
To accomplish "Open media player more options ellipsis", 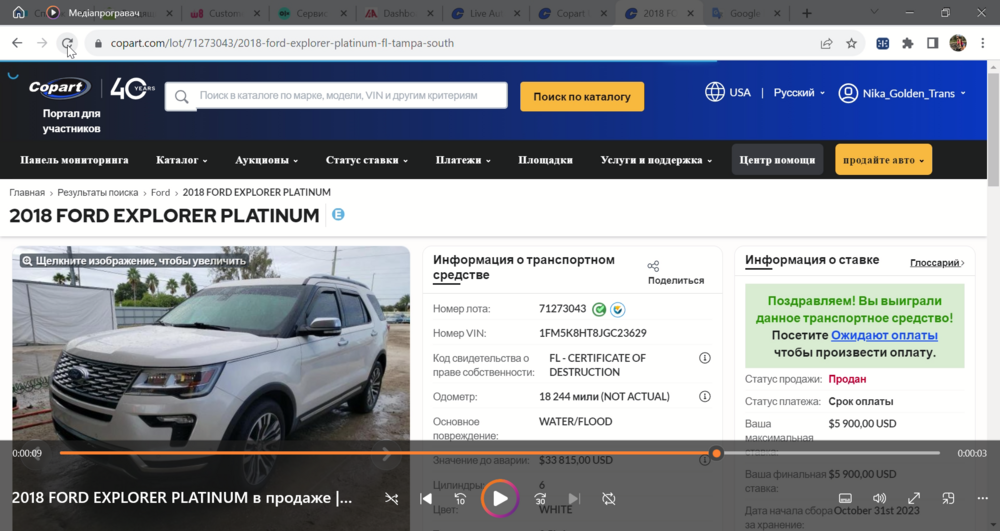I will pyautogui.click(x=982, y=498).
